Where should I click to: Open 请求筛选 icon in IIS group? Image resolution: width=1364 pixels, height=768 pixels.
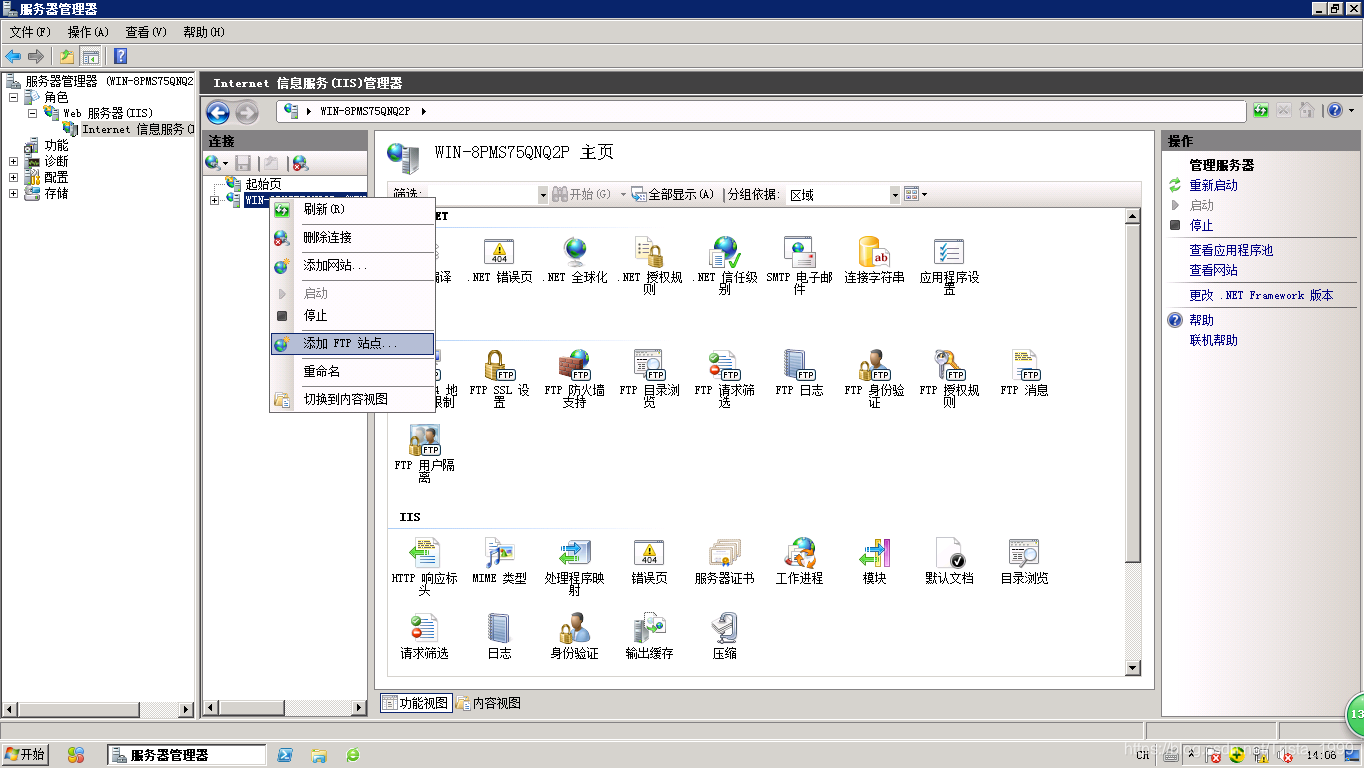(x=425, y=627)
